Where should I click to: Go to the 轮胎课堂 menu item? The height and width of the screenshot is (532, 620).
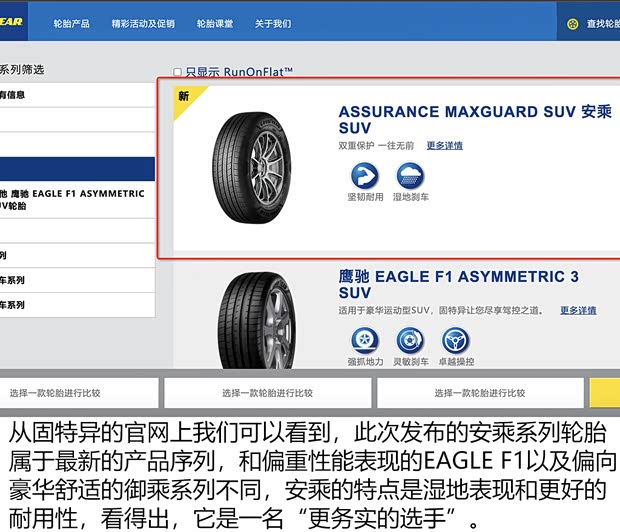pyautogui.click(x=215, y=23)
